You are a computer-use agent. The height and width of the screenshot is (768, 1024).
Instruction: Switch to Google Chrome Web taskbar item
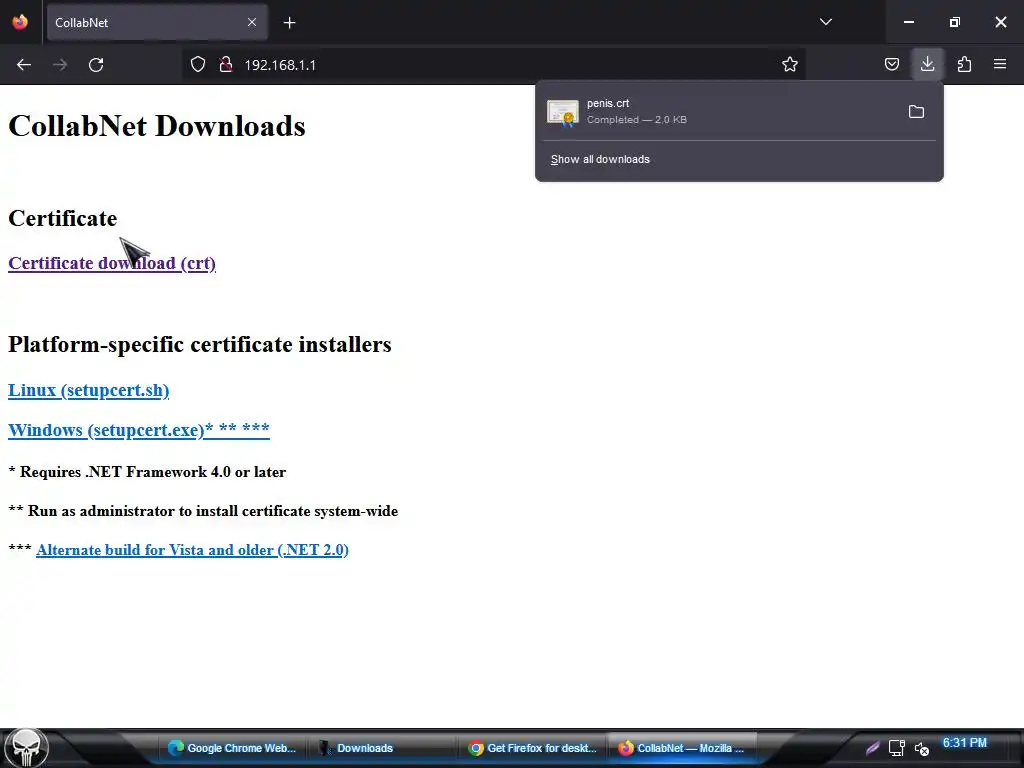(232, 748)
